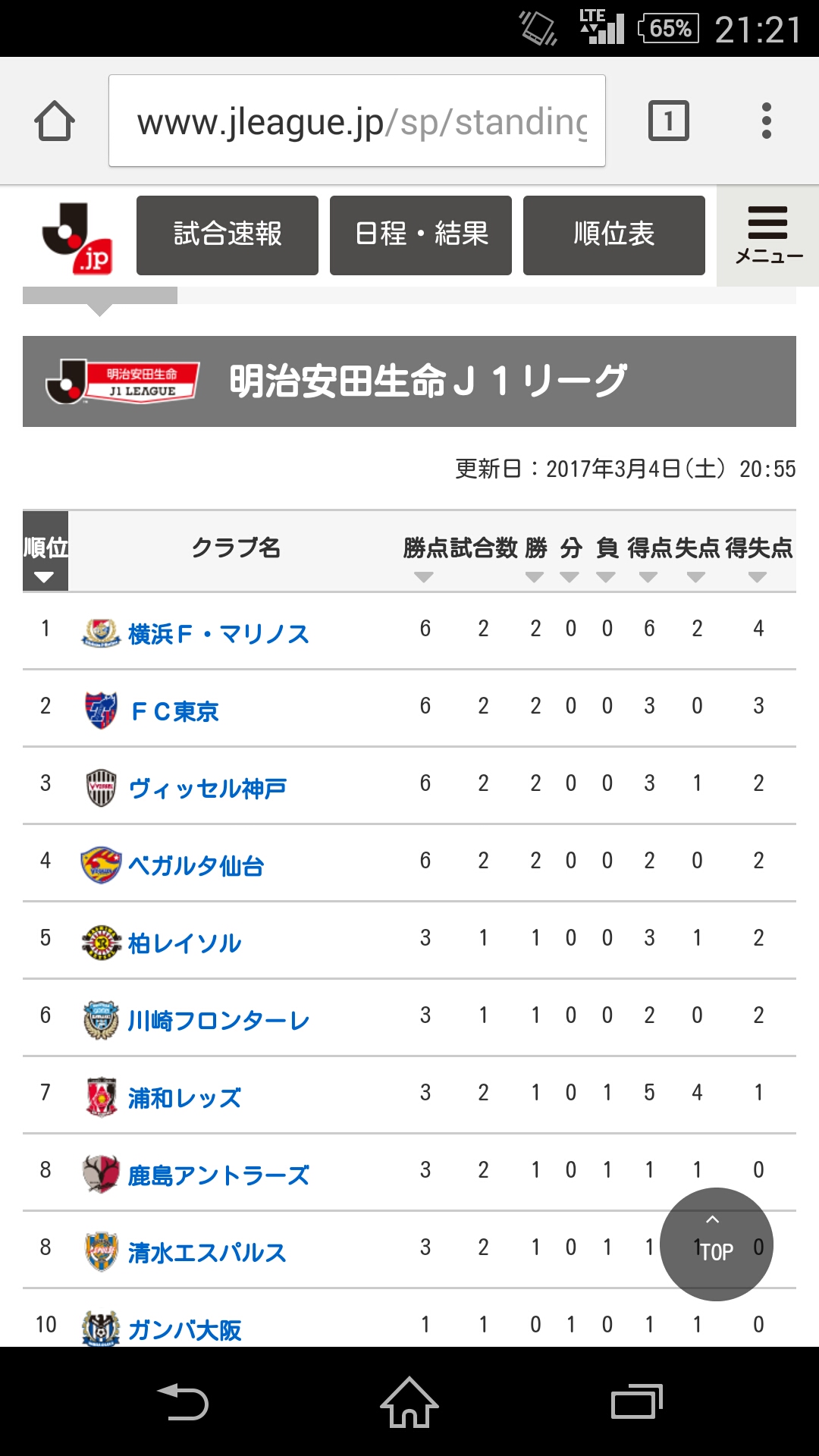The image size is (819, 1456).
Task: Sort the table by 得失点 arrow
Action: 757,577
